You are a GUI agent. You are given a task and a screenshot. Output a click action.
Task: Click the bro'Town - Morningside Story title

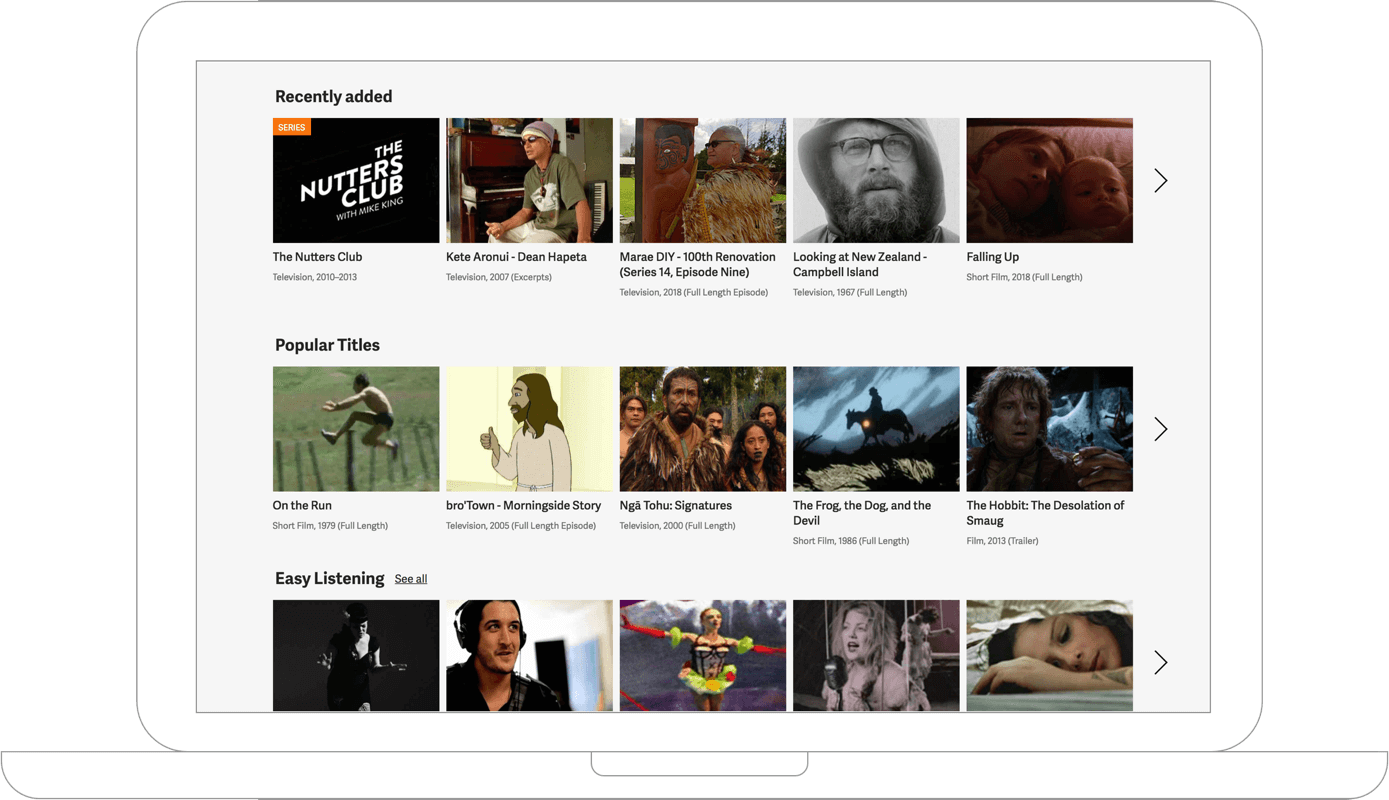[523, 506]
